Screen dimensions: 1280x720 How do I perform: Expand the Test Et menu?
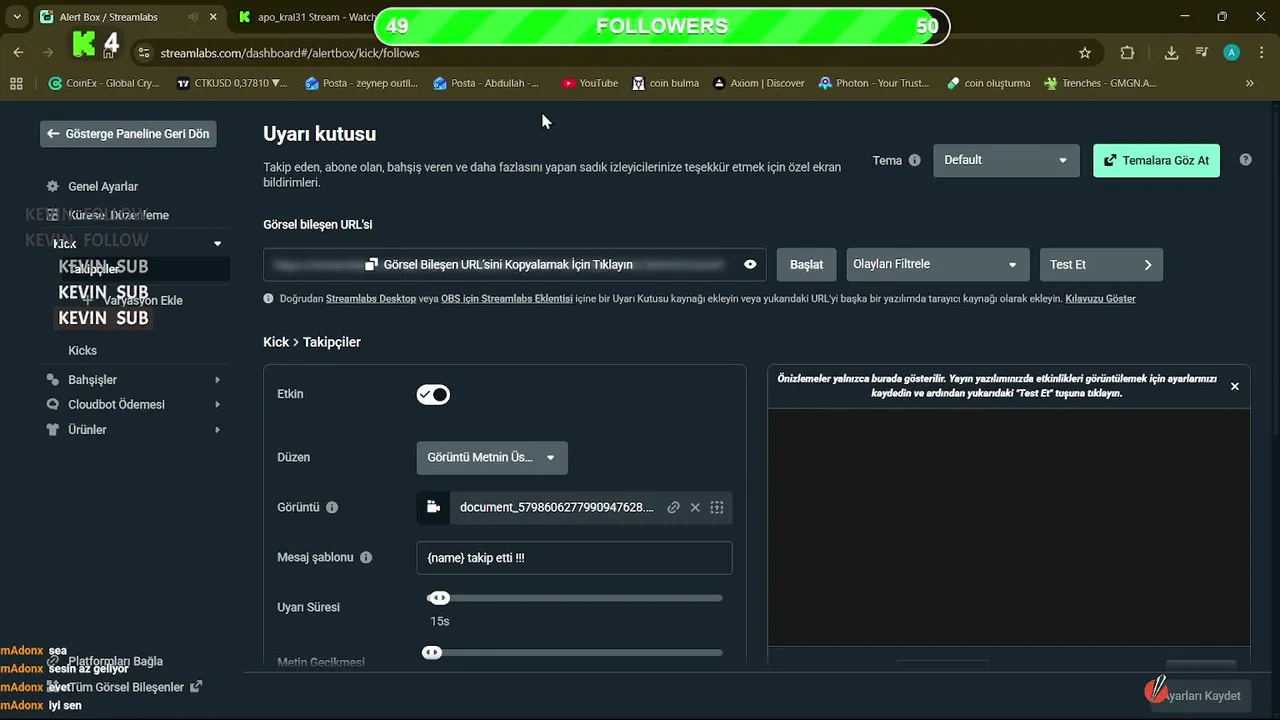[x=1101, y=265]
